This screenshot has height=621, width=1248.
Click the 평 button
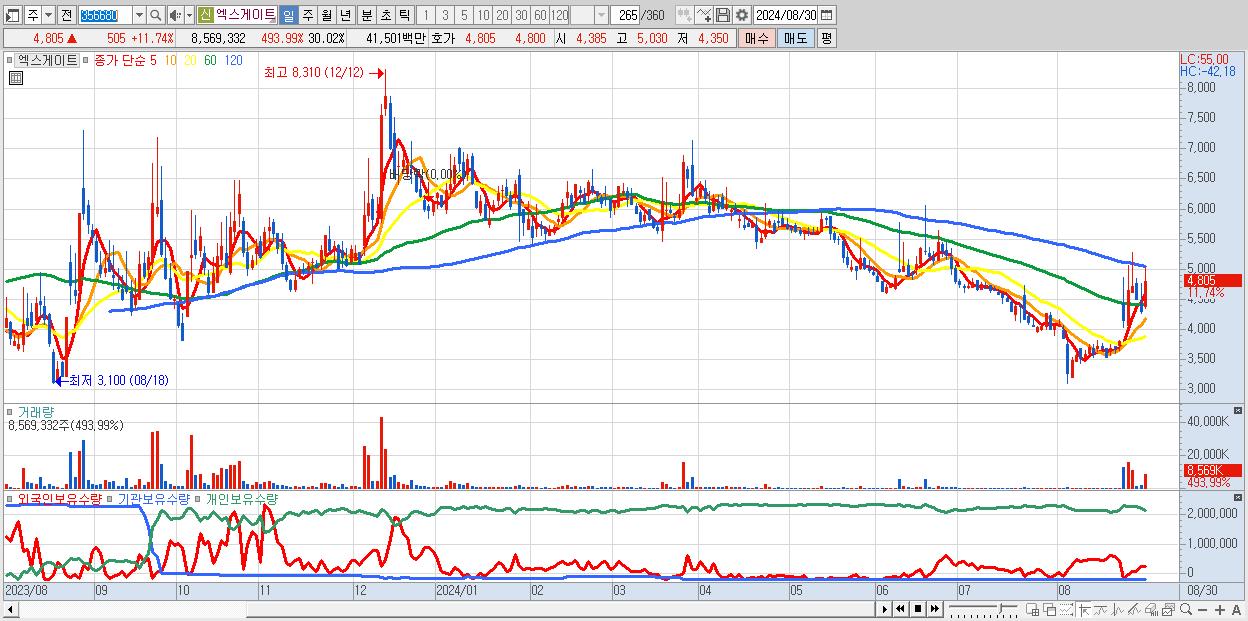826,38
